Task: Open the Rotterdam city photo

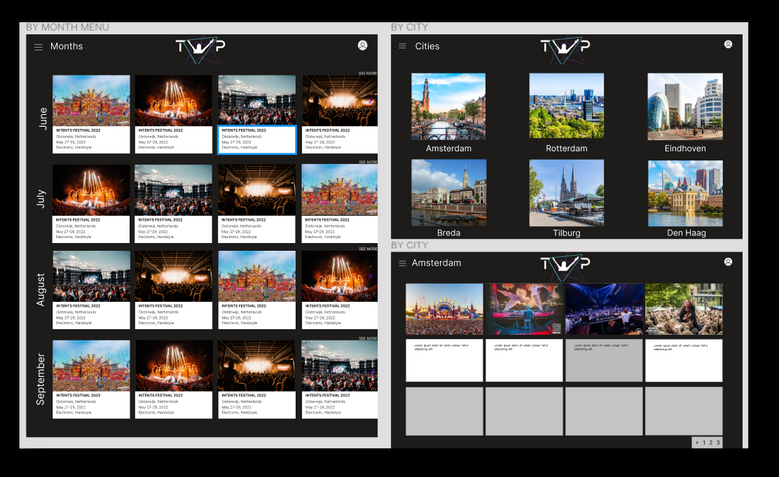Action: (x=566, y=105)
